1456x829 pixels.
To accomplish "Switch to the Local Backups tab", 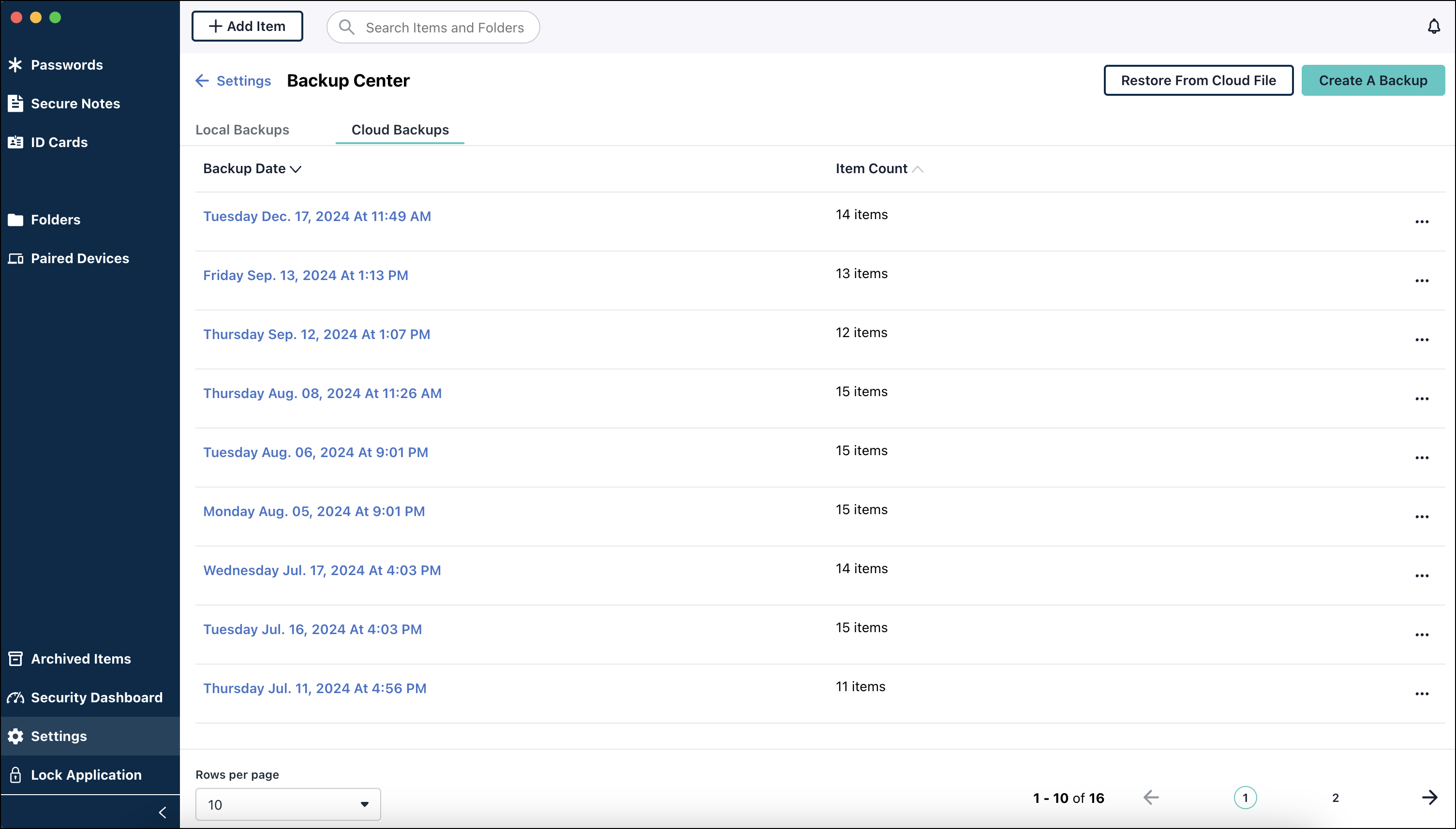I will coord(242,130).
